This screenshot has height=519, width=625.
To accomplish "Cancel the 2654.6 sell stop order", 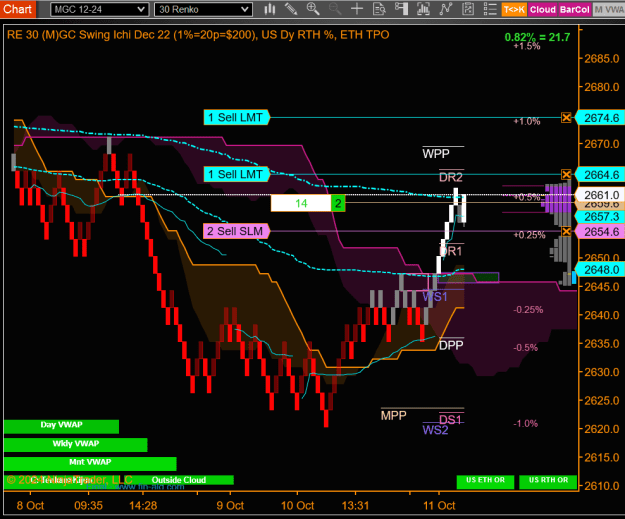I will pos(566,231).
